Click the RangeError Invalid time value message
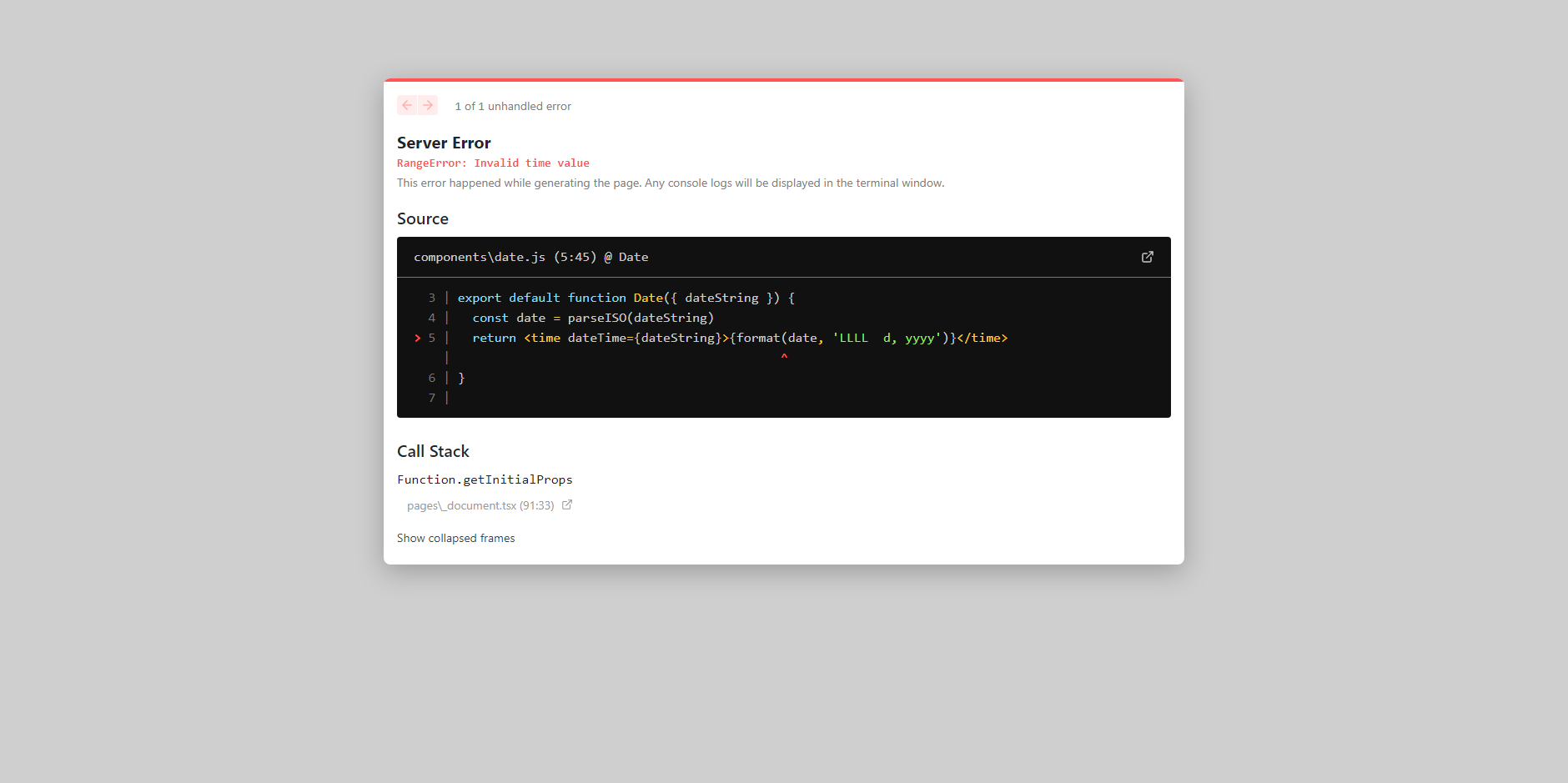Image resolution: width=1568 pixels, height=783 pixels. (493, 163)
